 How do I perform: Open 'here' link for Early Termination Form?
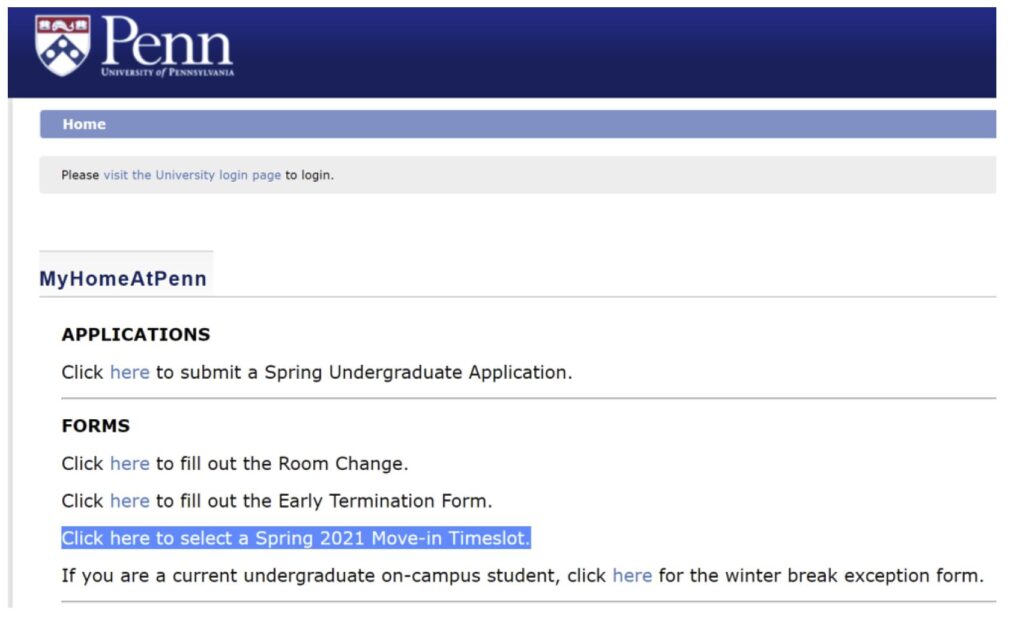pos(129,501)
